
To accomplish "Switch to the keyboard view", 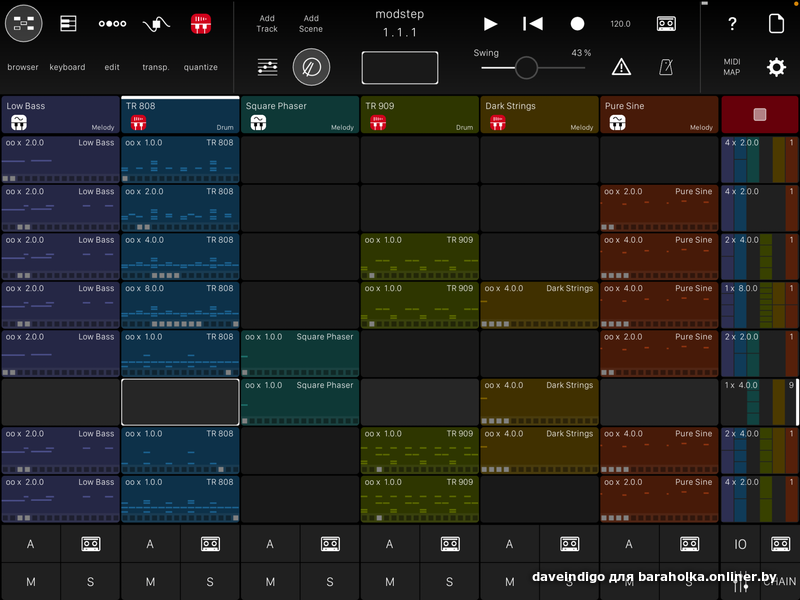I will click(68, 24).
